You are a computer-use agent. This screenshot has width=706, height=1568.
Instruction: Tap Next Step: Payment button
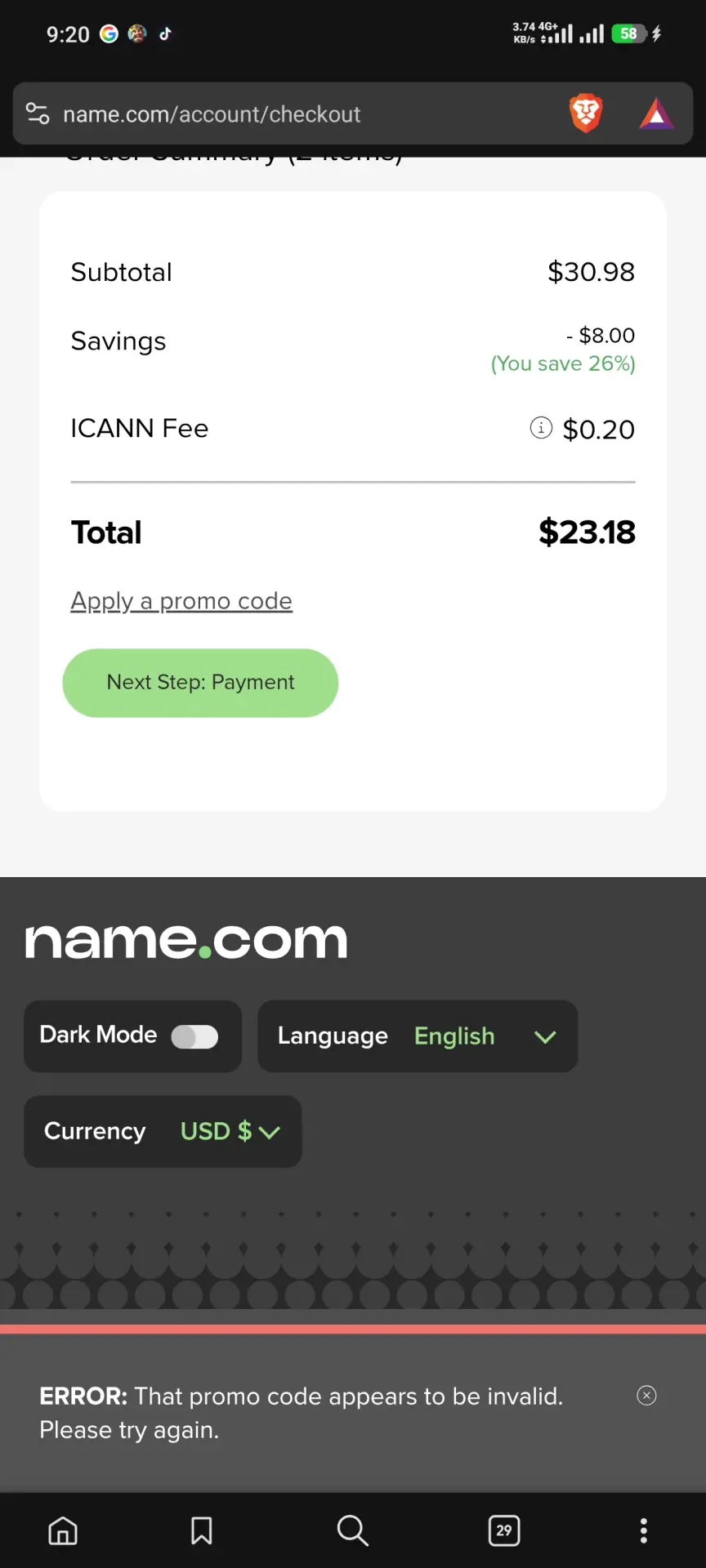[x=200, y=683]
